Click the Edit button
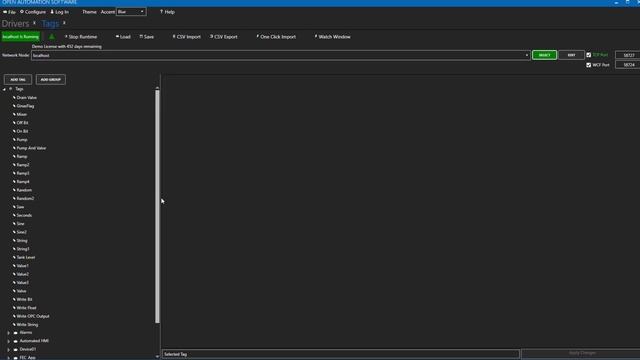 pyautogui.click(x=571, y=55)
